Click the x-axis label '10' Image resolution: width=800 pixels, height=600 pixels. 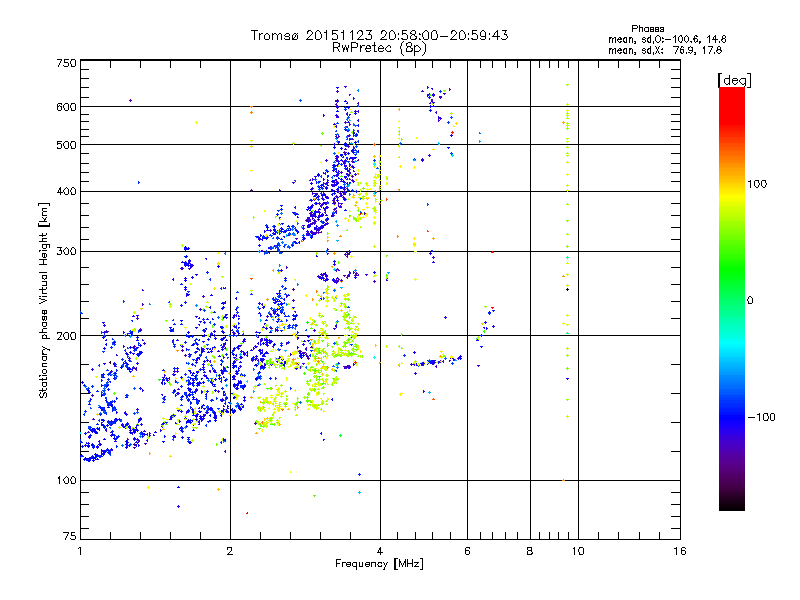[x=578, y=551]
